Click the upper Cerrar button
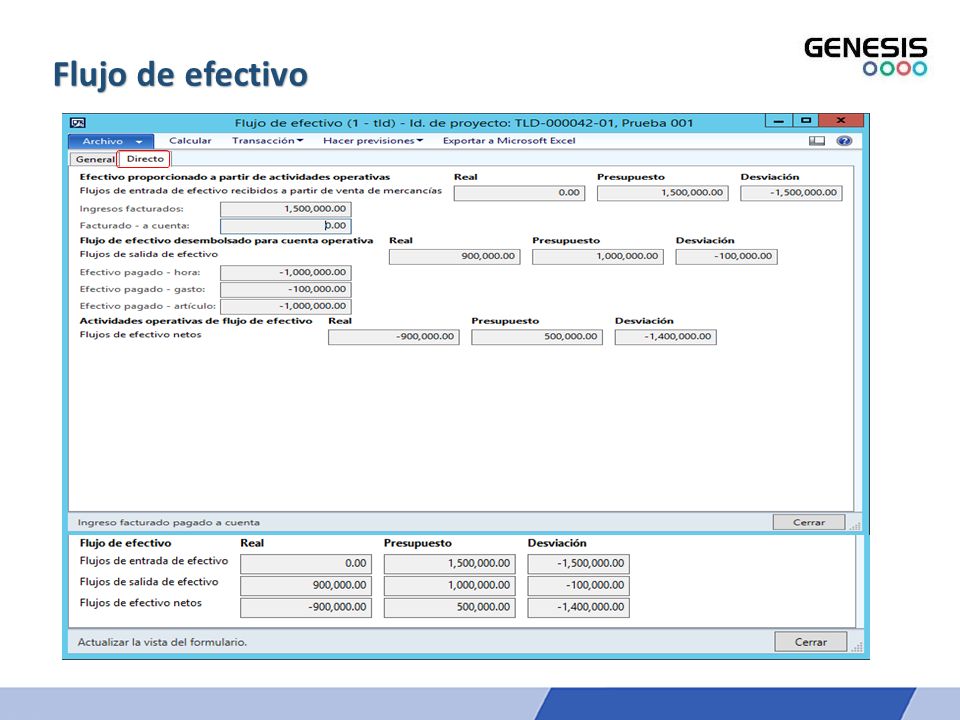 809,522
